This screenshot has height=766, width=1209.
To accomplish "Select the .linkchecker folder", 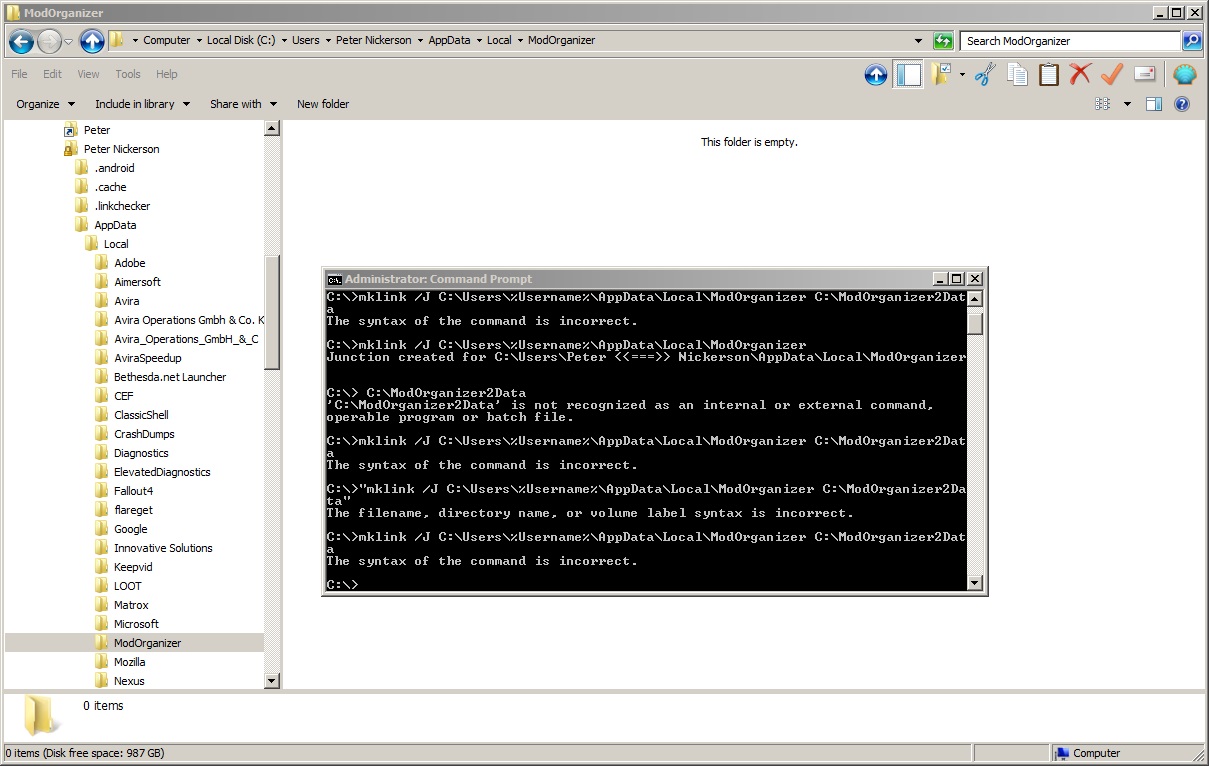I will pyautogui.click(x=122, y=206).
